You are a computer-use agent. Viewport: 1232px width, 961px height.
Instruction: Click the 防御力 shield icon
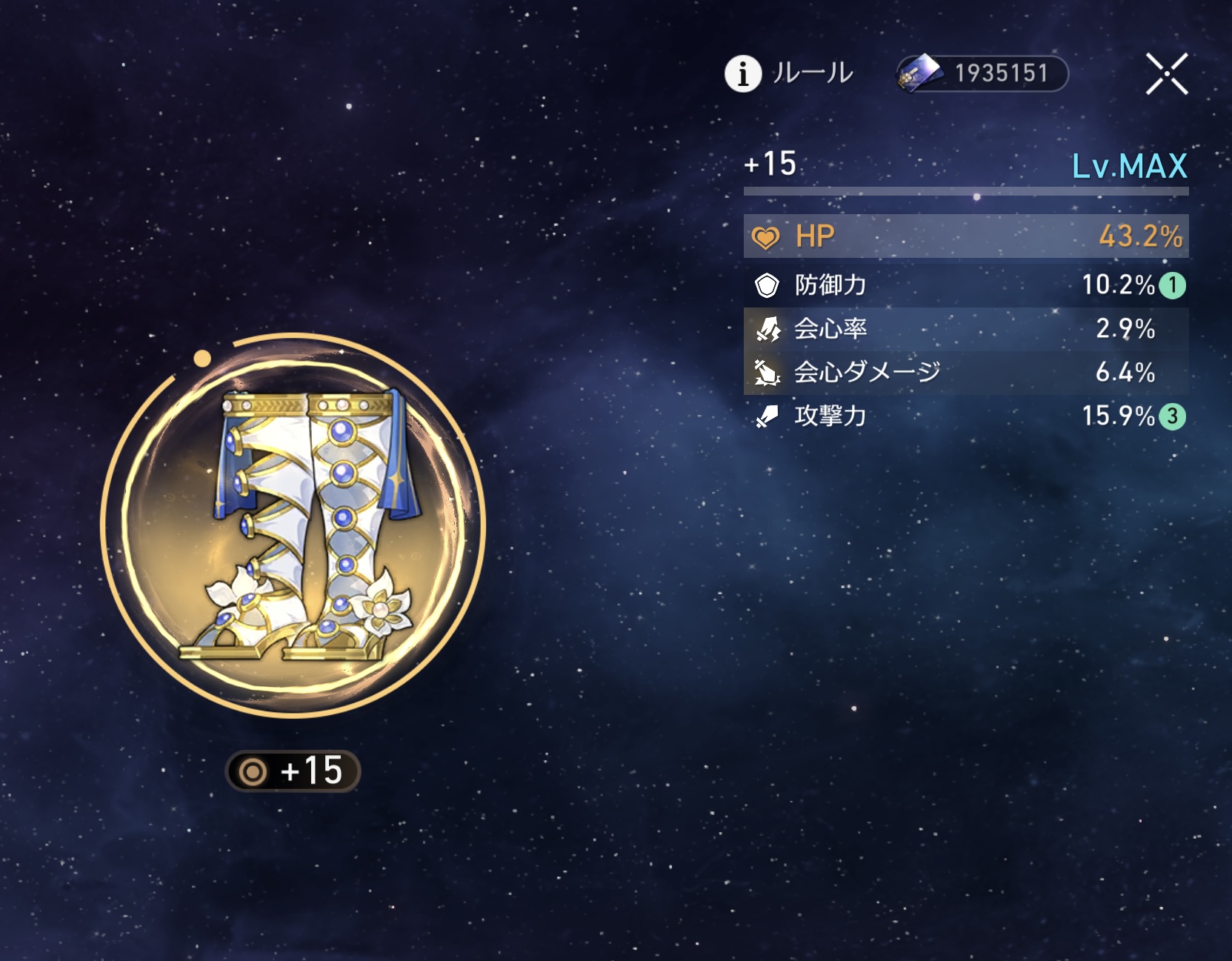click(x=767, y=285)
